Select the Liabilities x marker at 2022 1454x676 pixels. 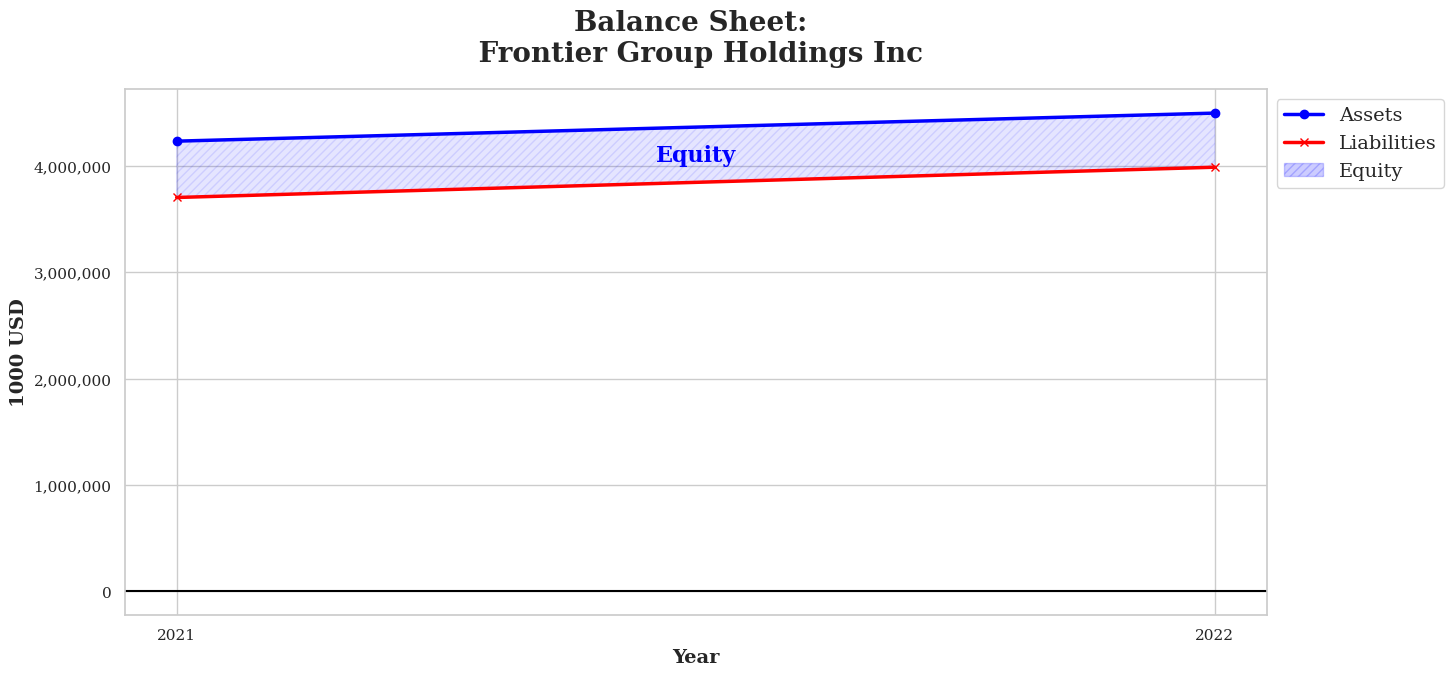click(1215, 167)
